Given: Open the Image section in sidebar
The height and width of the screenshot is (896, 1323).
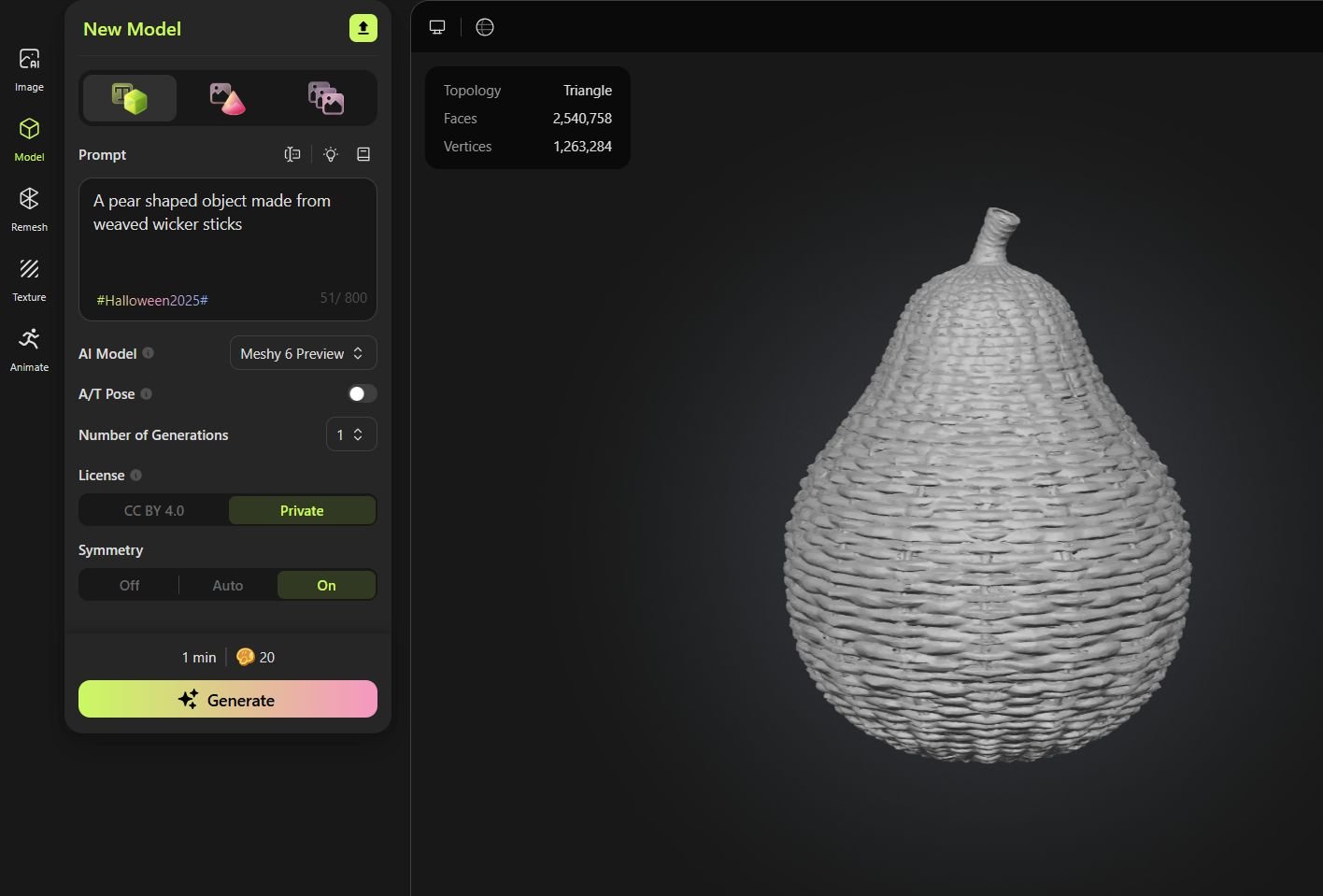Looking at the screenshot, I should pos(29,70).
